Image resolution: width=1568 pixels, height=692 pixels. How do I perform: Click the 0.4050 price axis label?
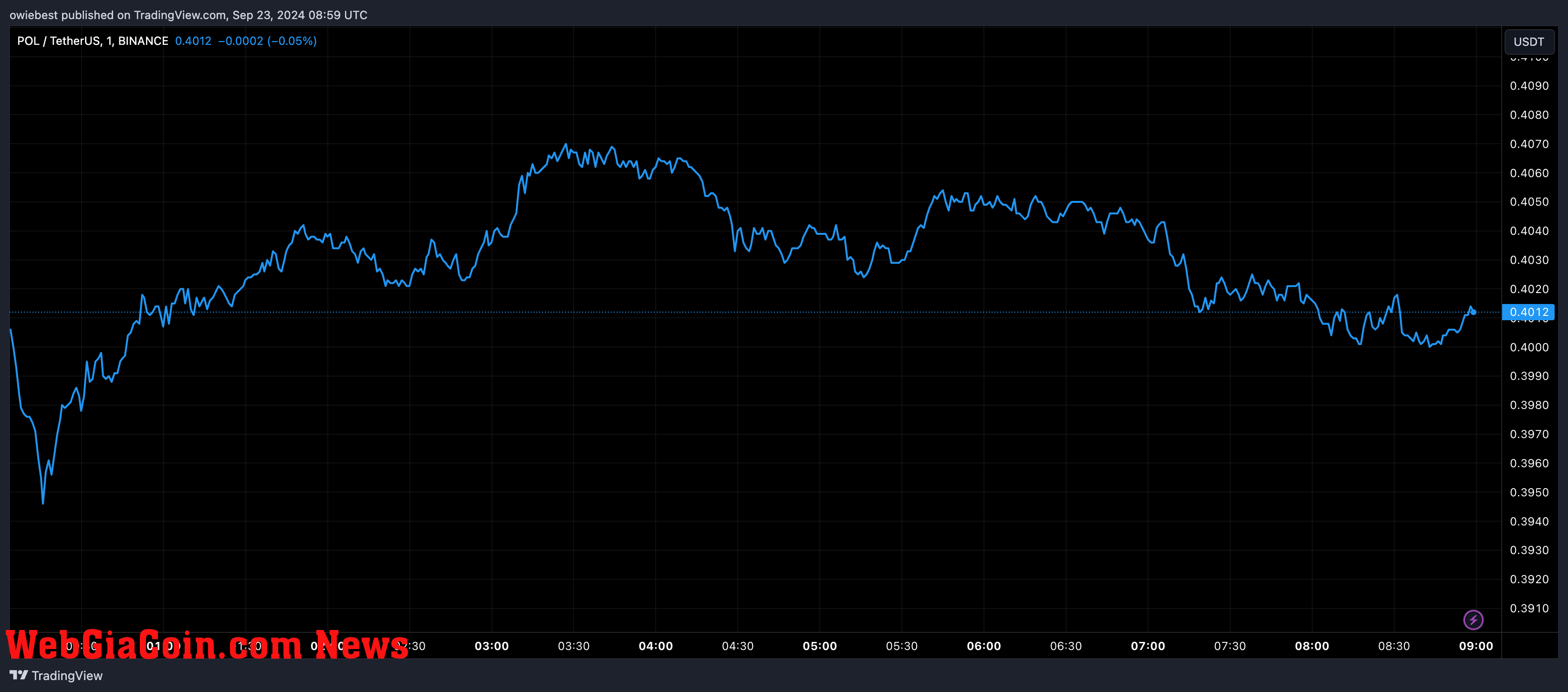1529,201
